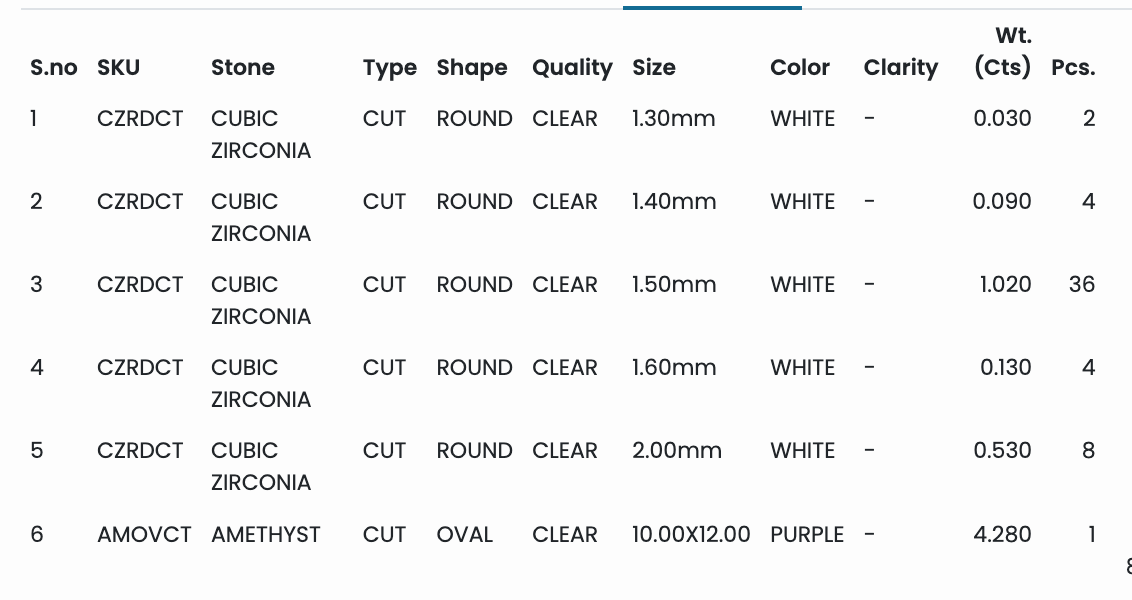
Task: Select the 36 pieces cell
Action: [1081, 284]
